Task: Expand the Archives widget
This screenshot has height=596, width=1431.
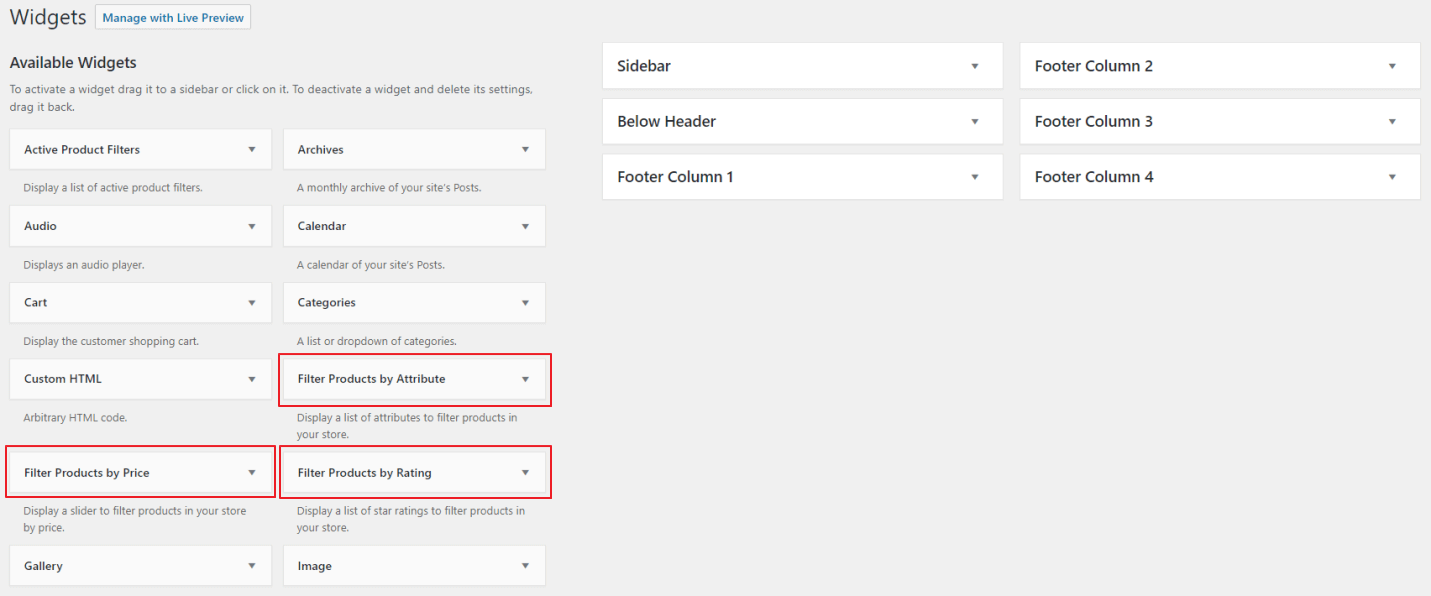Action: tap(413, 148)
